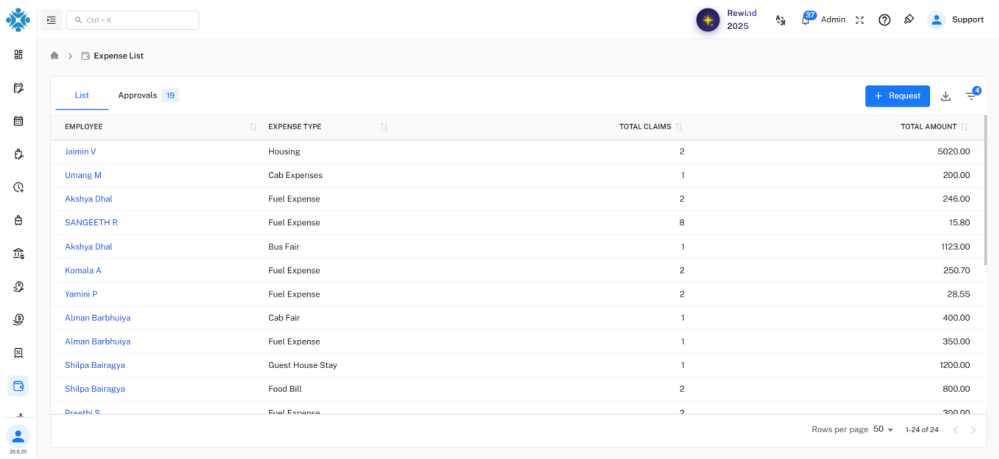Open employee Umang M link
999x459 pixels.
pyautogui.click(x=83, y=175)
